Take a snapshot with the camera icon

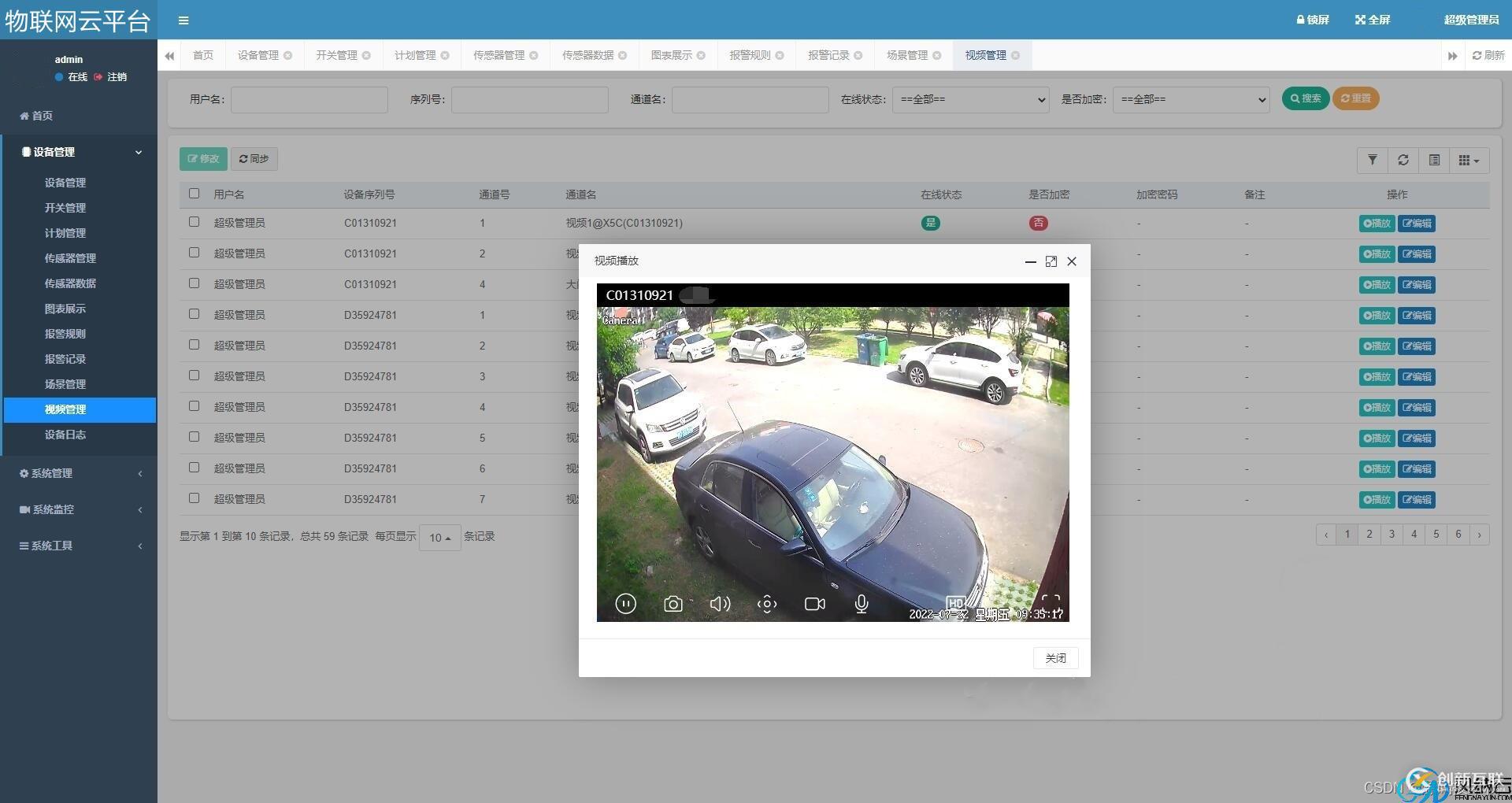click(673, 604)
